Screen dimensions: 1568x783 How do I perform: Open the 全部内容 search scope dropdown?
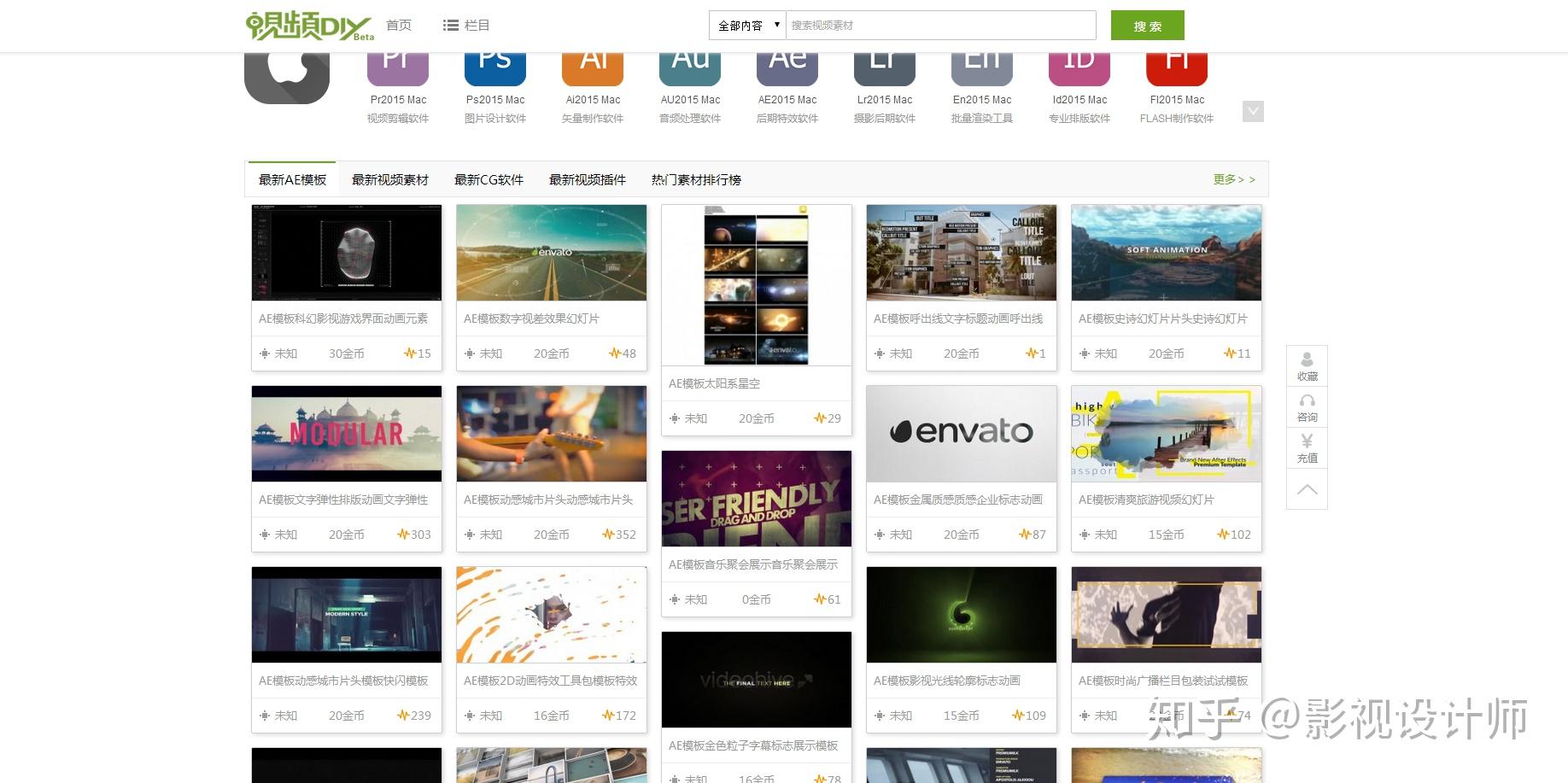tap(747, 26)
